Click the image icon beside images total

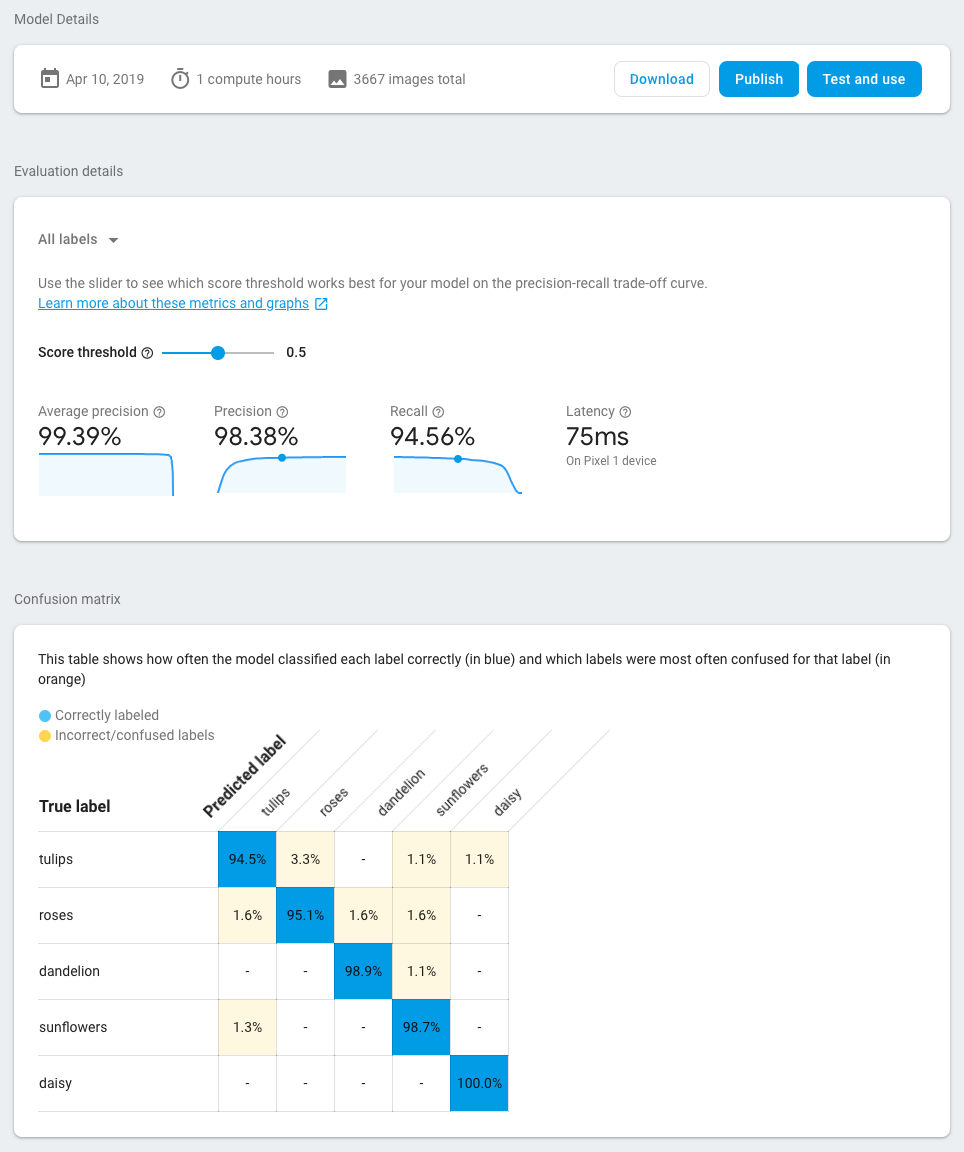pos(338,79)
